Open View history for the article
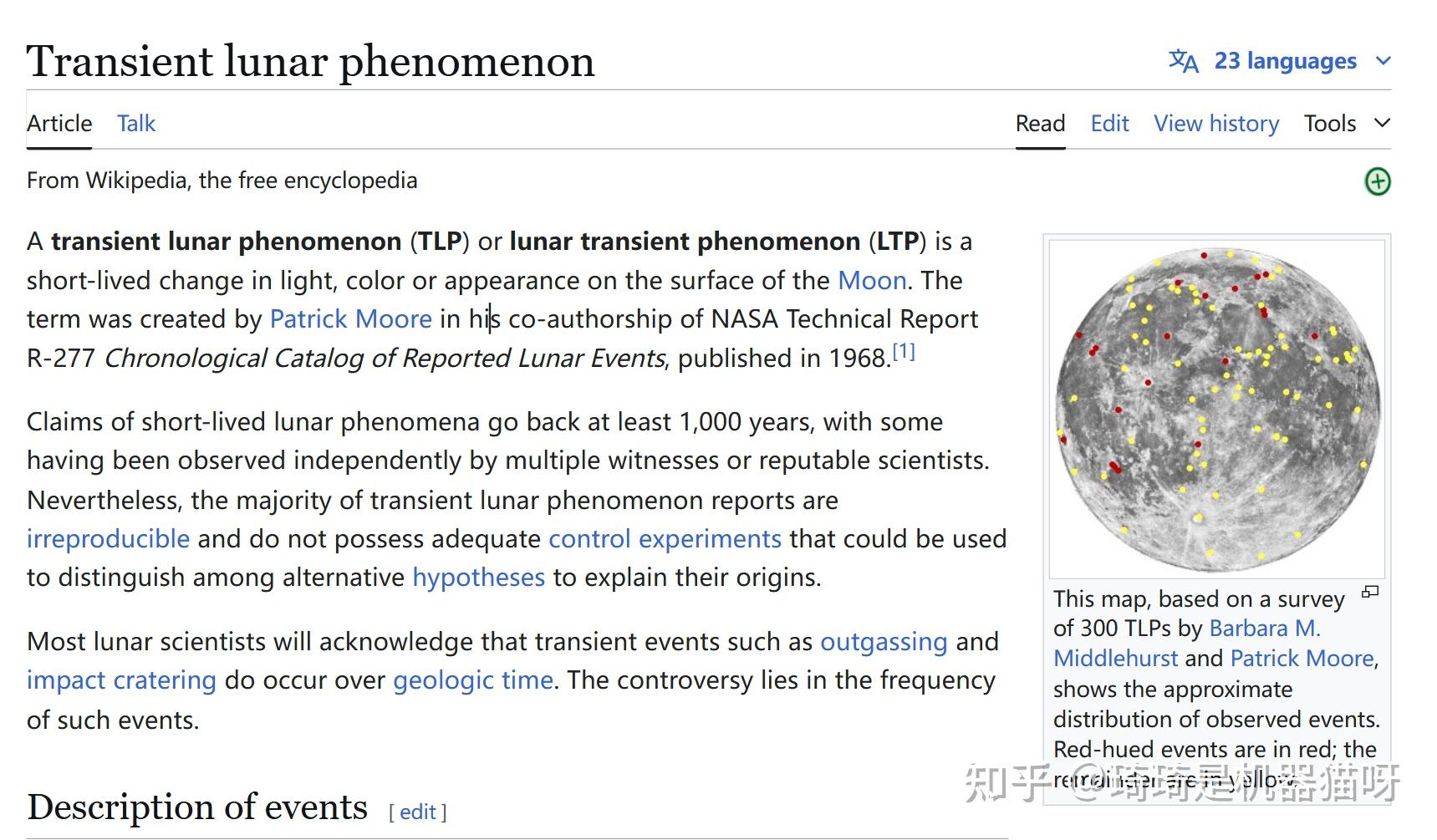Viewport: 1437px width, 840px height. coord(1215,123)
